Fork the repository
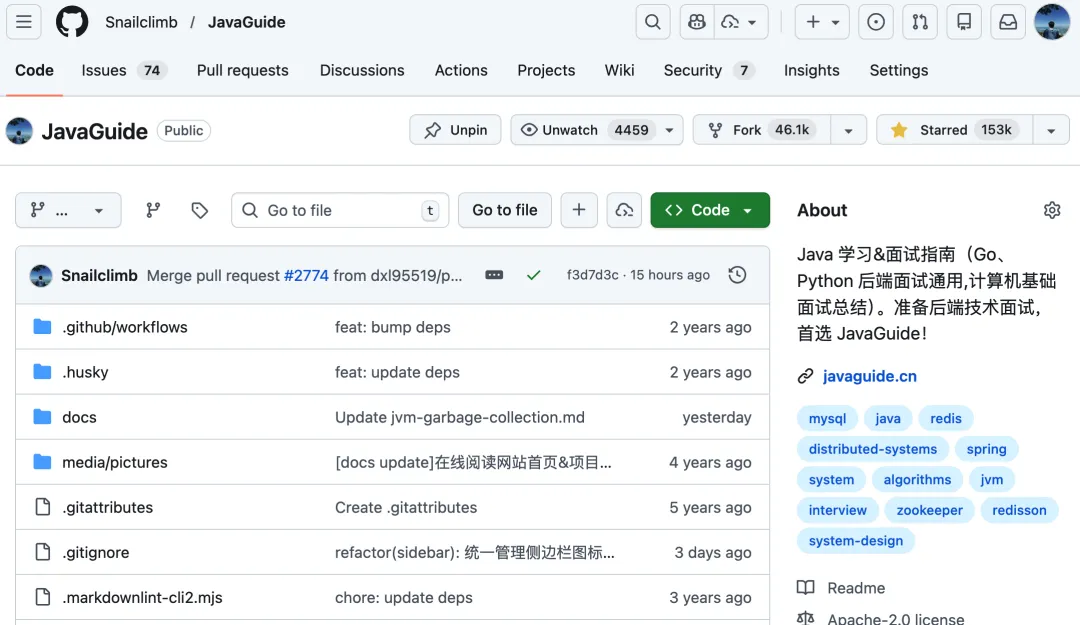Screen dimensions: 1080x625 [x=762, y=130]
